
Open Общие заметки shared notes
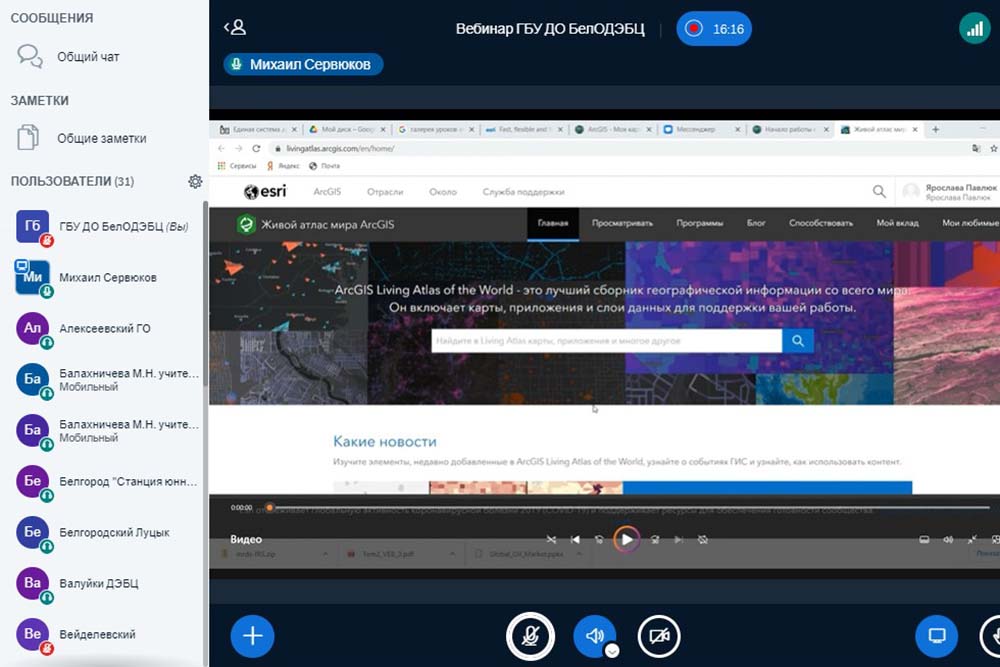click(x=101, y=139)
